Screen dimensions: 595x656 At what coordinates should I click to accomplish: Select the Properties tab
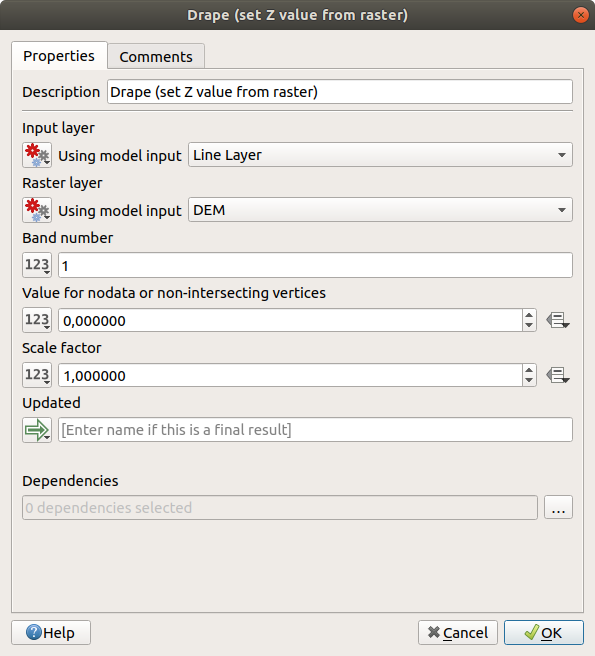point(59,55)
